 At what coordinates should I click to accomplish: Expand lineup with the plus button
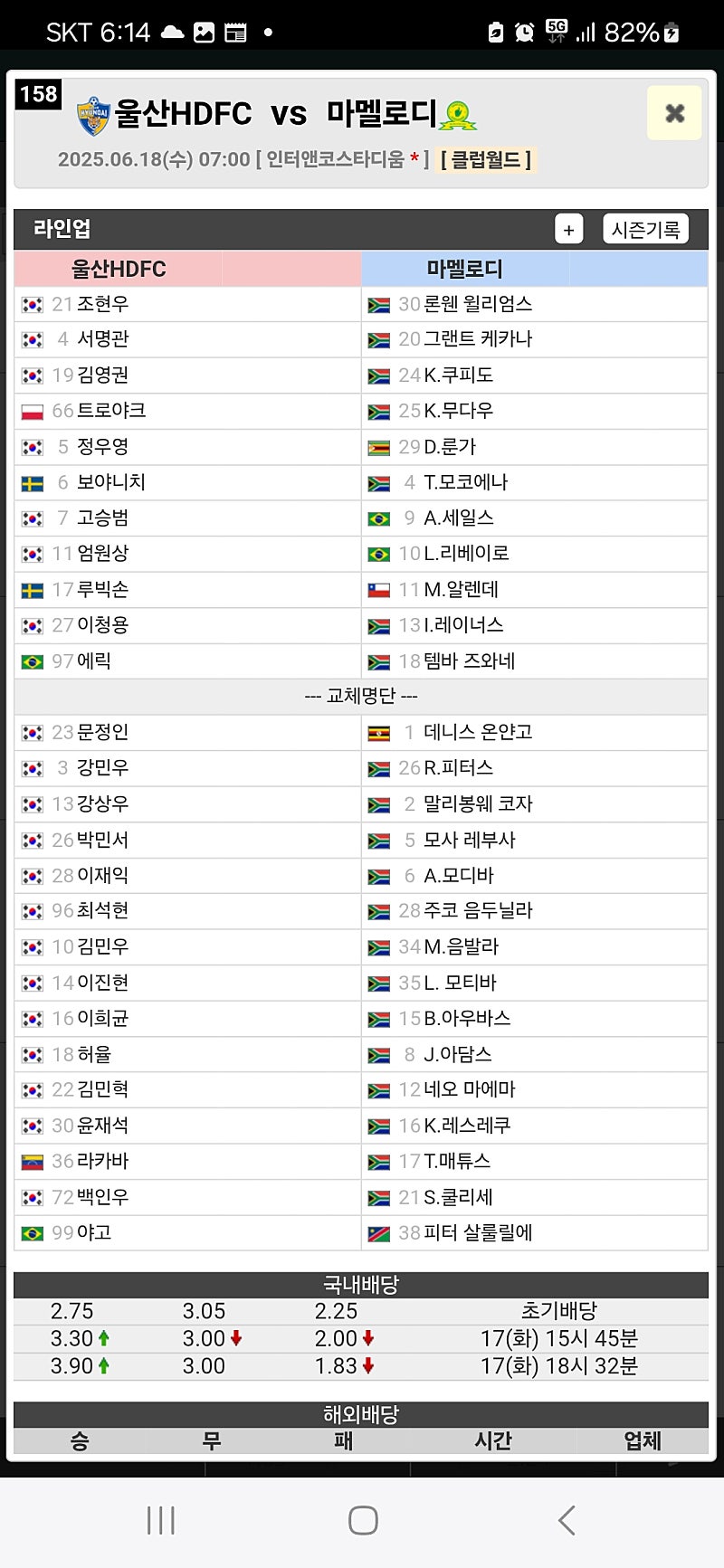[x=568, y=230]
